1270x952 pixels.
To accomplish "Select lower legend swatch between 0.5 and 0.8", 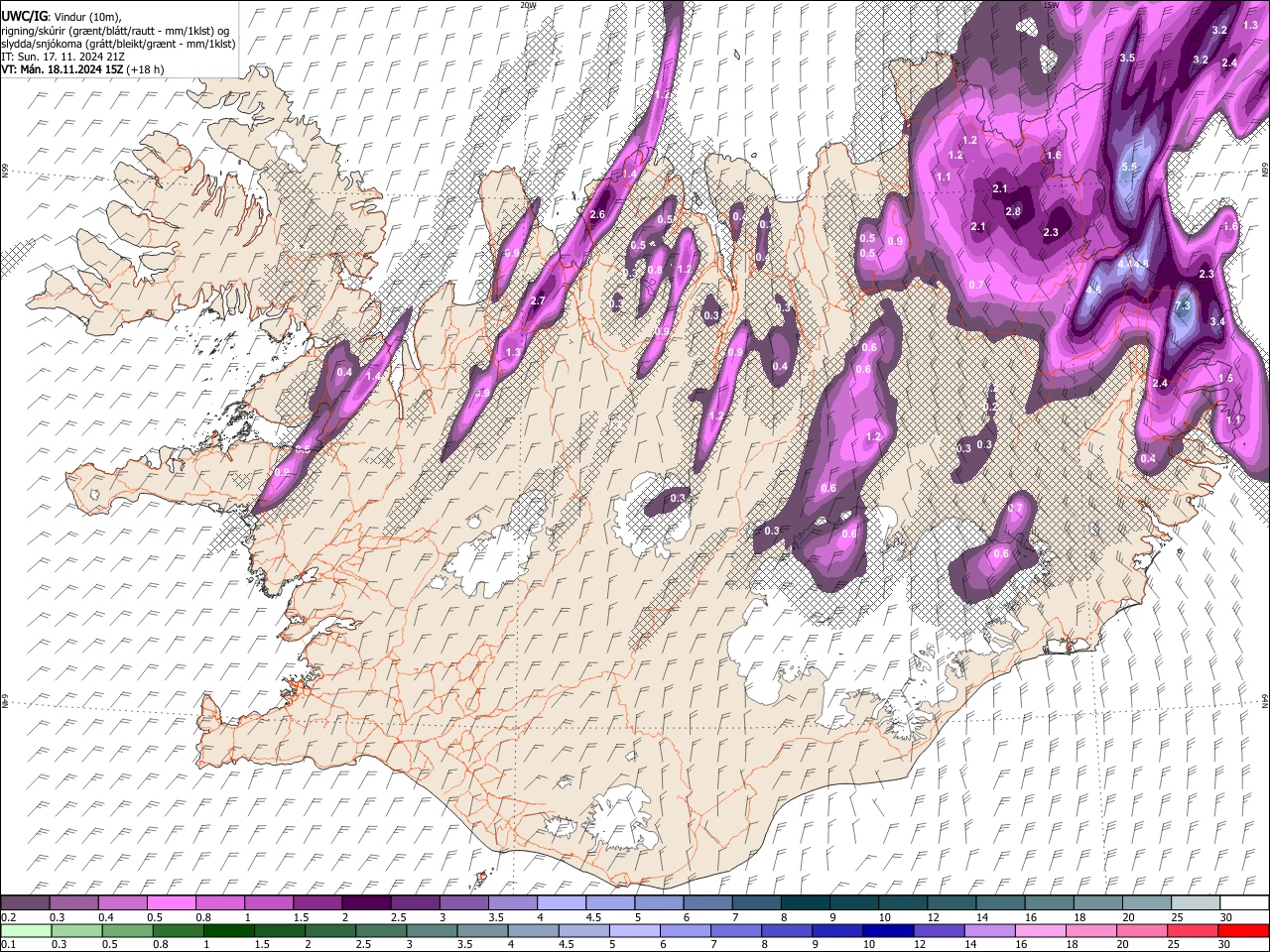I will click(127, 930).
